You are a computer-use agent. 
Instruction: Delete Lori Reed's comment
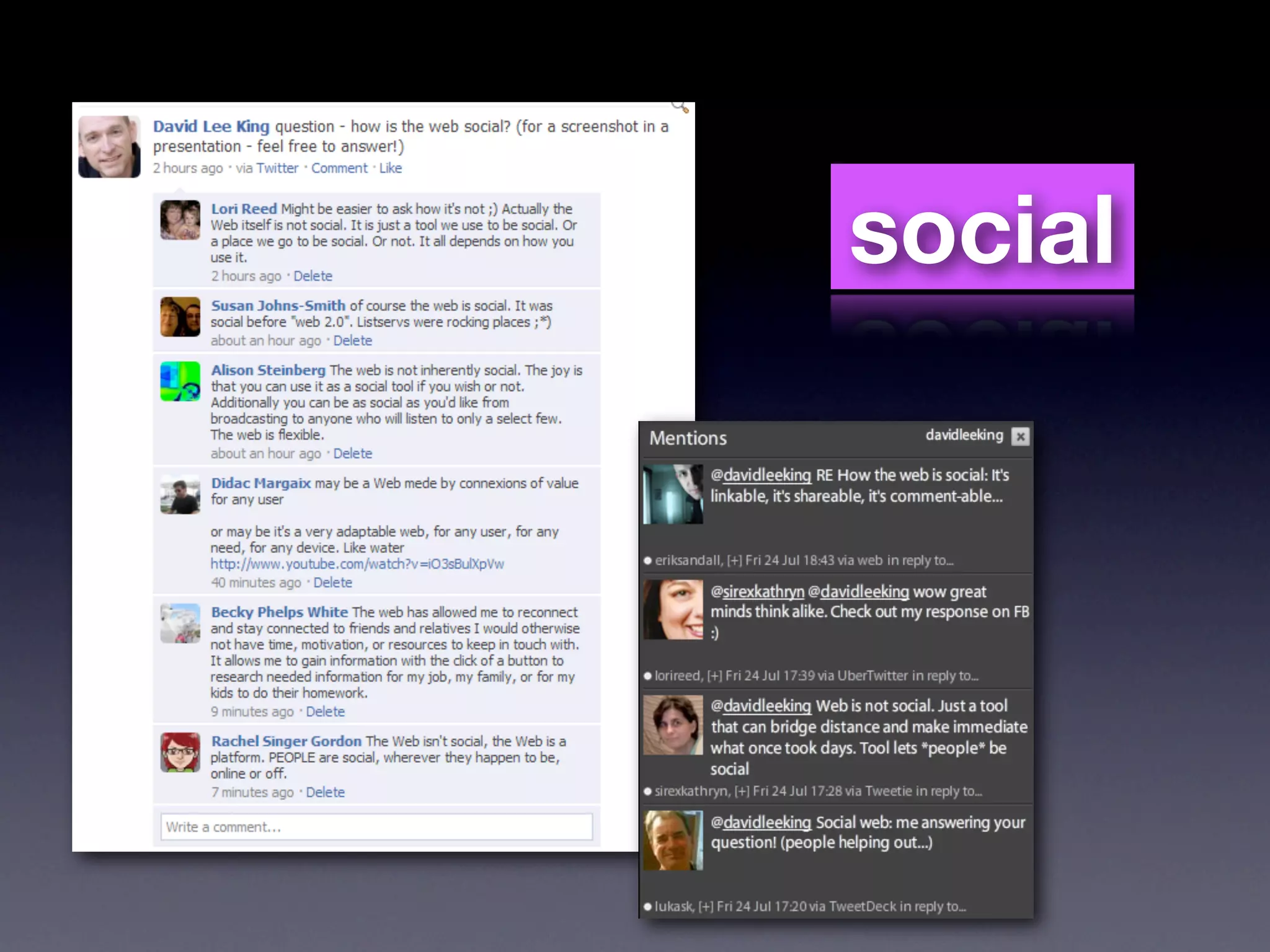point(313,276)
